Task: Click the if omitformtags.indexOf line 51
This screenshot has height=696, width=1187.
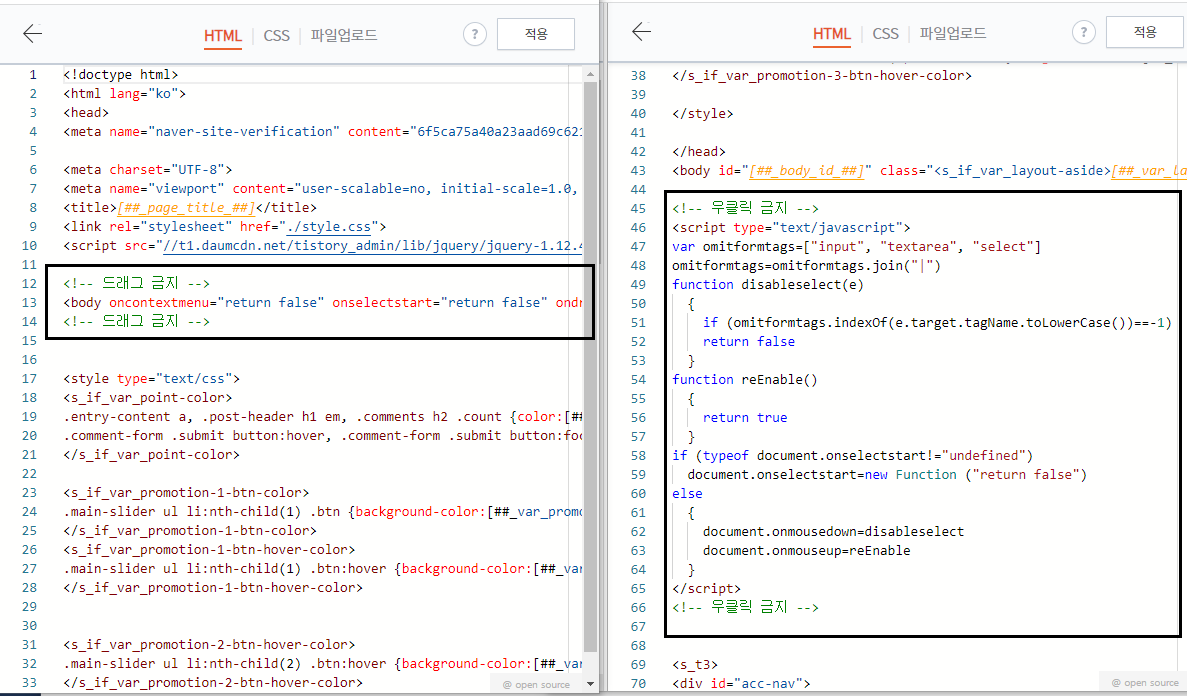Action: point(937,322)
